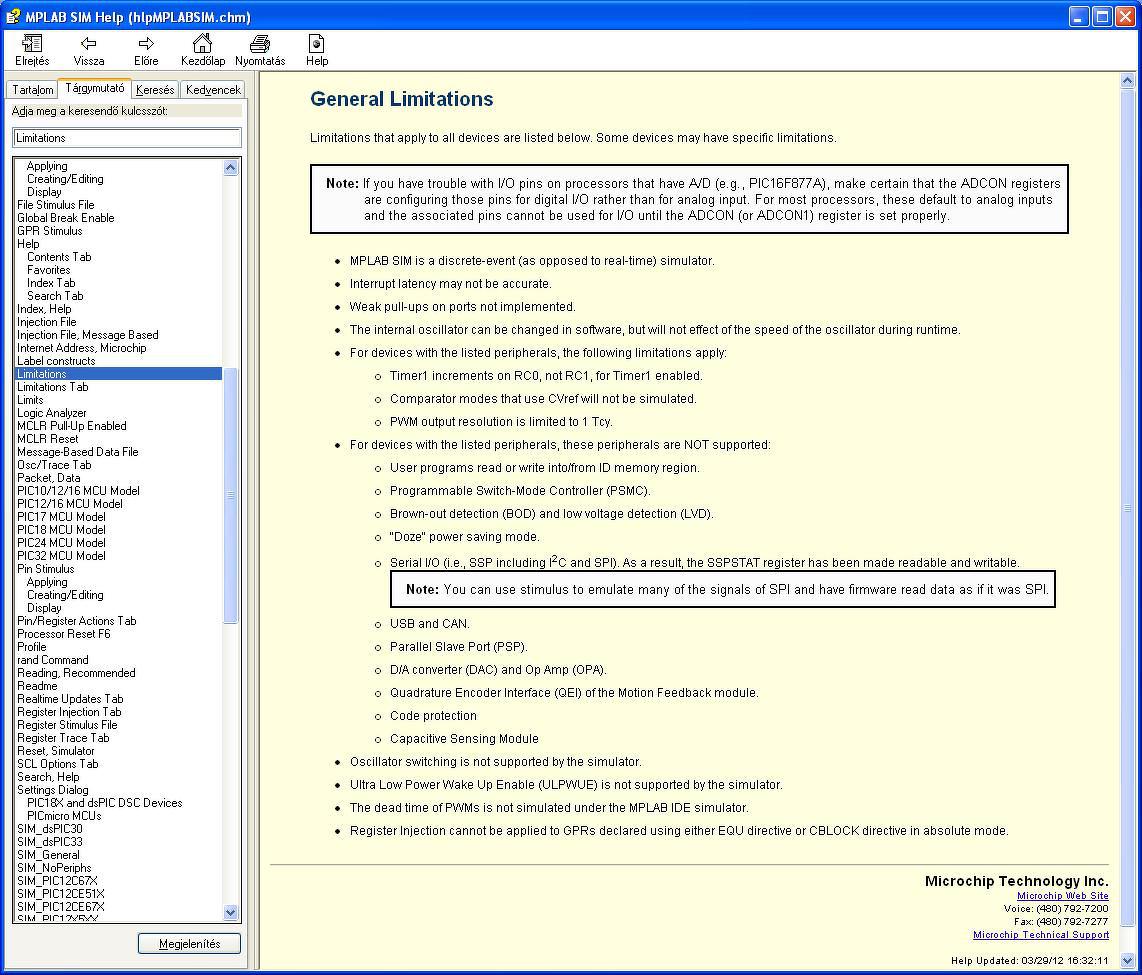The image size is (1142, 975).
Task: Open the Keresés tab
Action: 155,90
